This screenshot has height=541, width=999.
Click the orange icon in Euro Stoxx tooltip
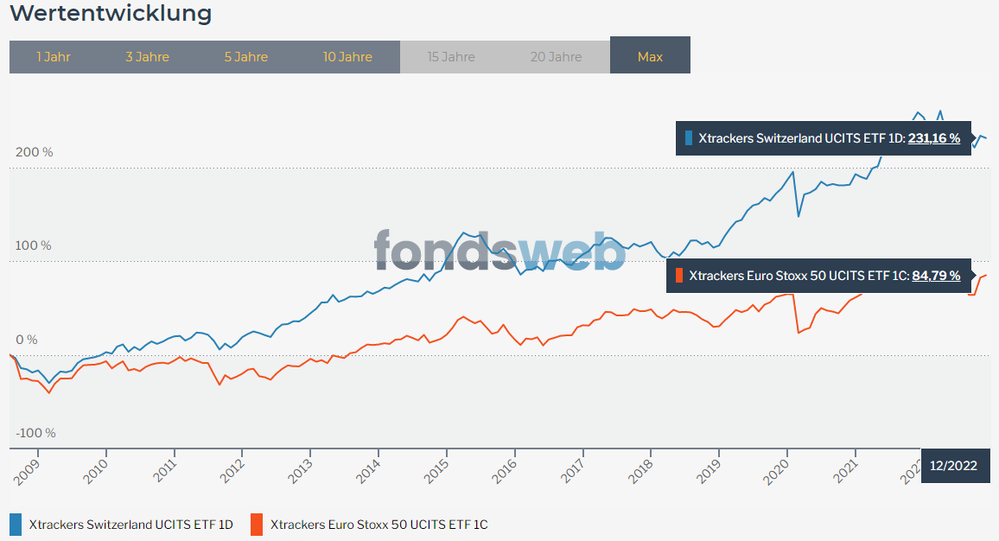click(x=679, y=276)
